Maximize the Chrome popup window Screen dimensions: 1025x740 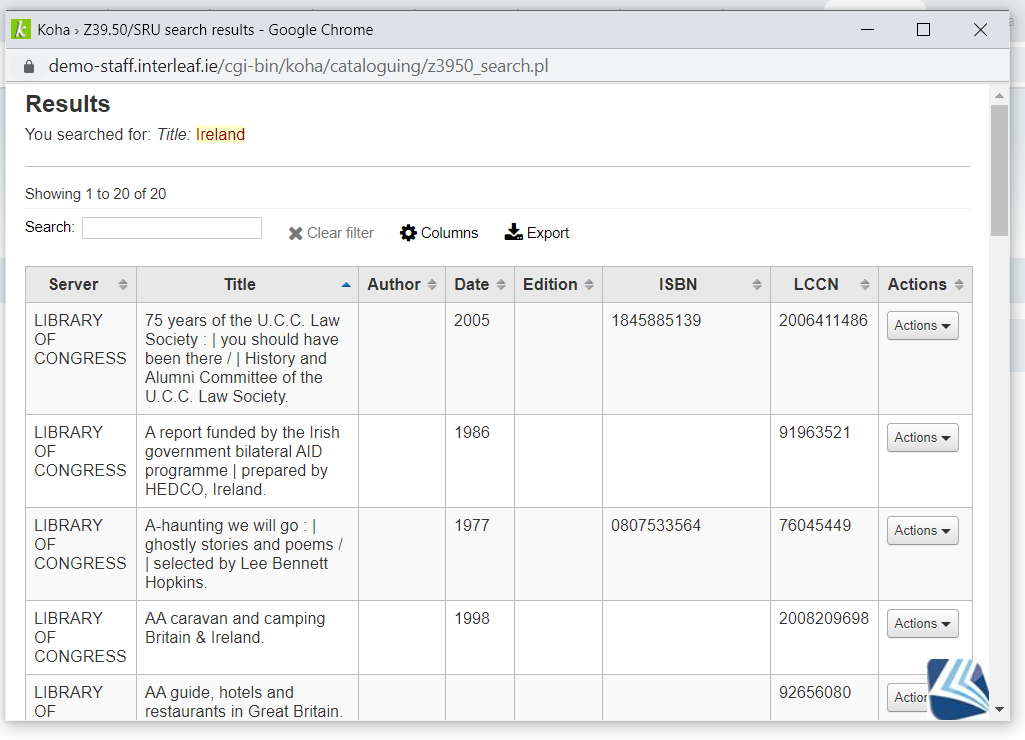coord(923,29)
